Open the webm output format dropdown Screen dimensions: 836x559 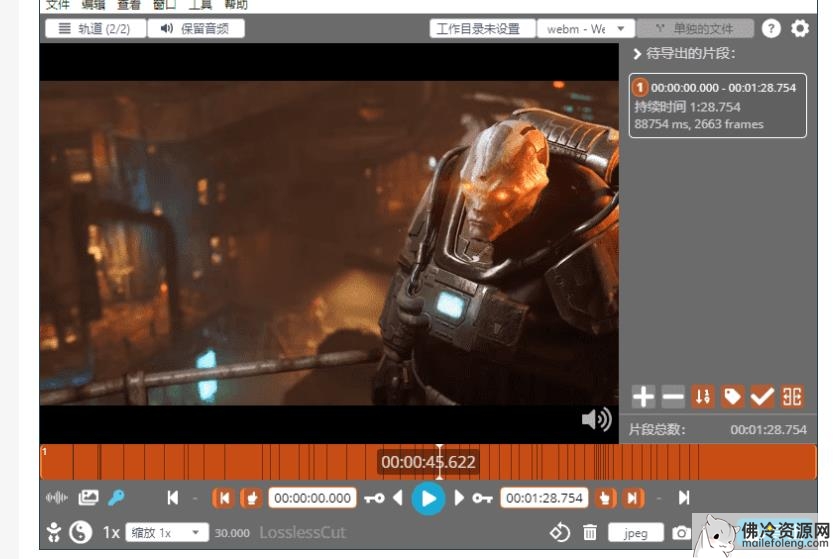[x=585, y=29]
